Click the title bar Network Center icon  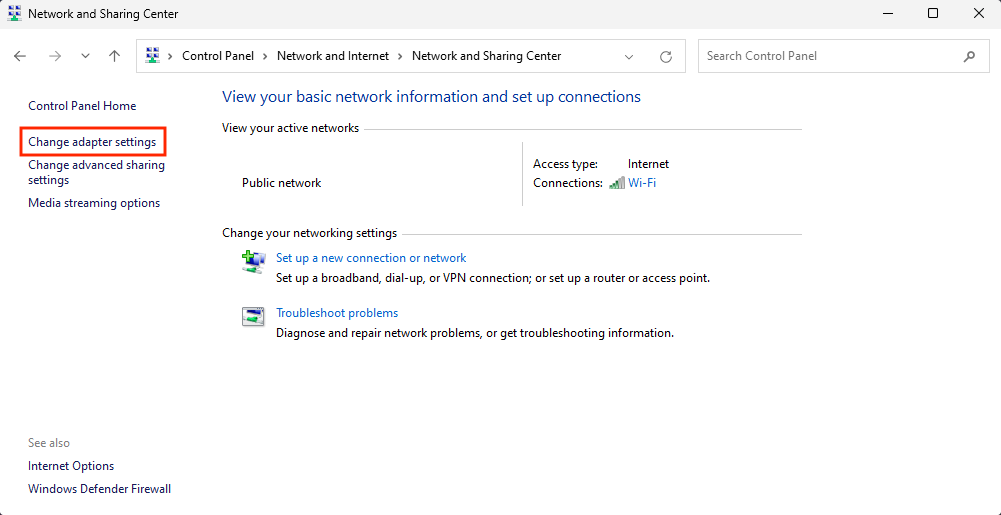[14, 13]
